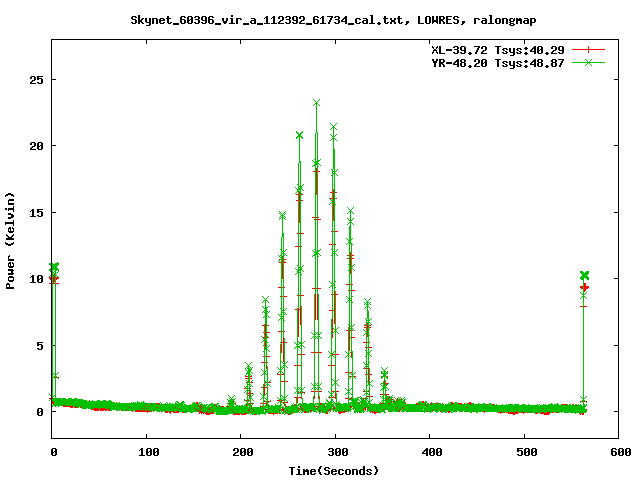
Task: Click y-axis tick label 20
Action: 36,146
